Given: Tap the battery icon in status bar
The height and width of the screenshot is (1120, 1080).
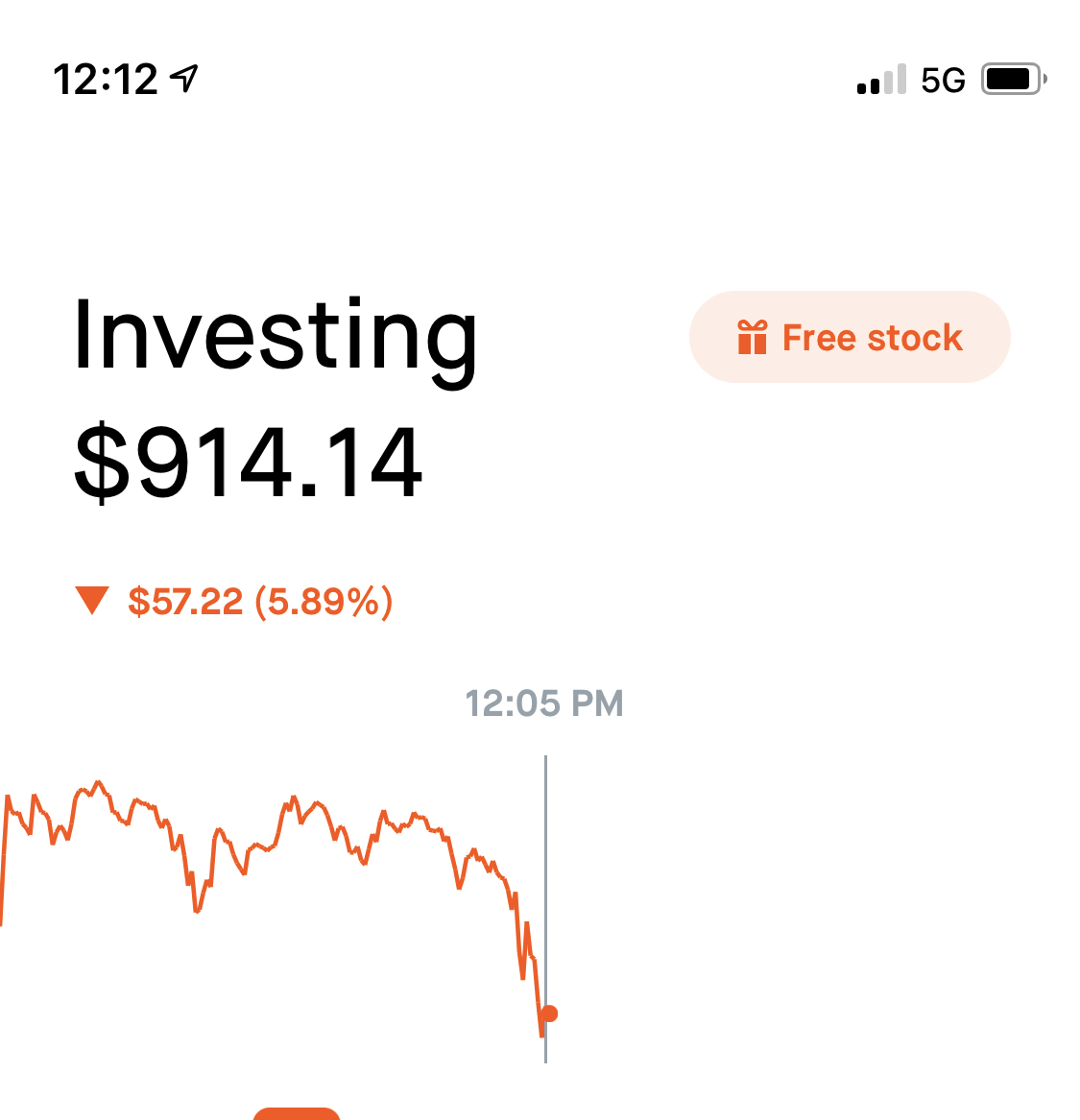Looking at the screenshot, I should coord(1012,79).
